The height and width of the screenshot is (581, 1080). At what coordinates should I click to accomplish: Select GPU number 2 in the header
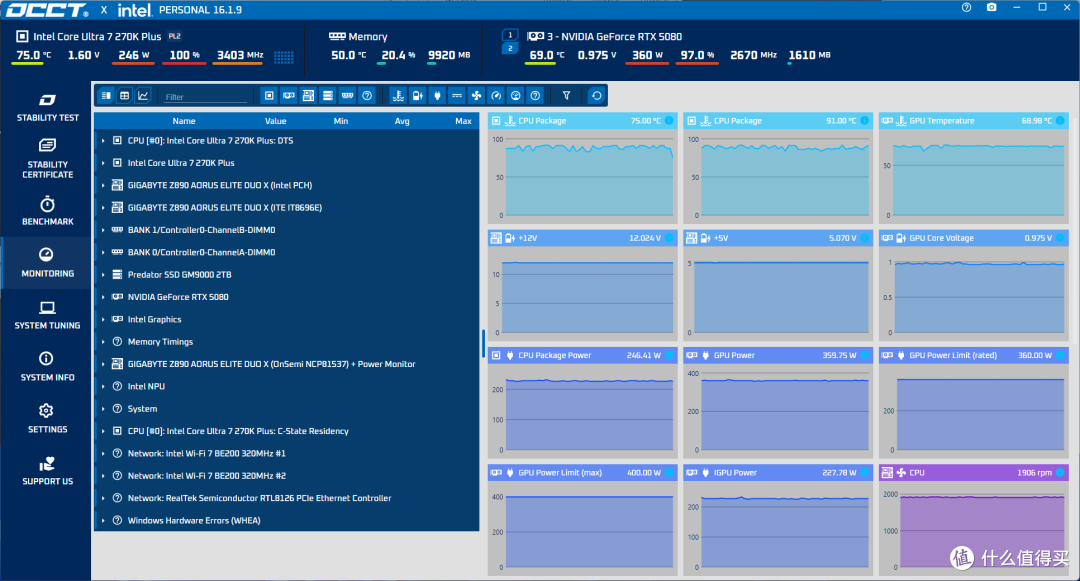point(510,49)
